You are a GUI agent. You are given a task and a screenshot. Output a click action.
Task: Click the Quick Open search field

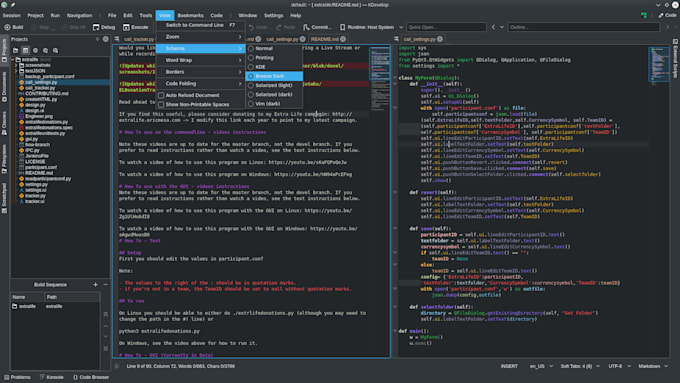pyautogui.click(x=446, y=27)
